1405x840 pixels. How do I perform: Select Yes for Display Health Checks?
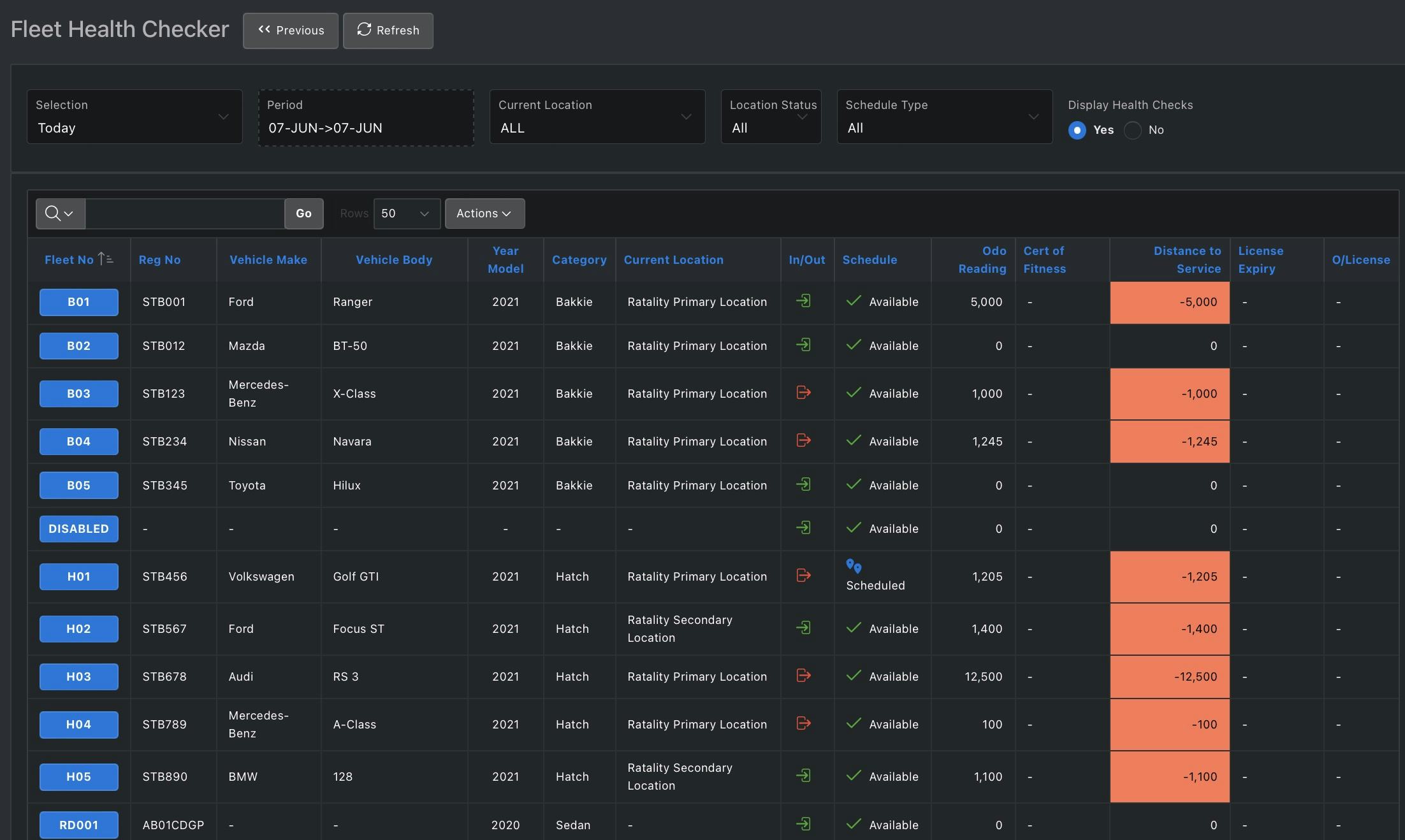click(x=1077, y=130)
